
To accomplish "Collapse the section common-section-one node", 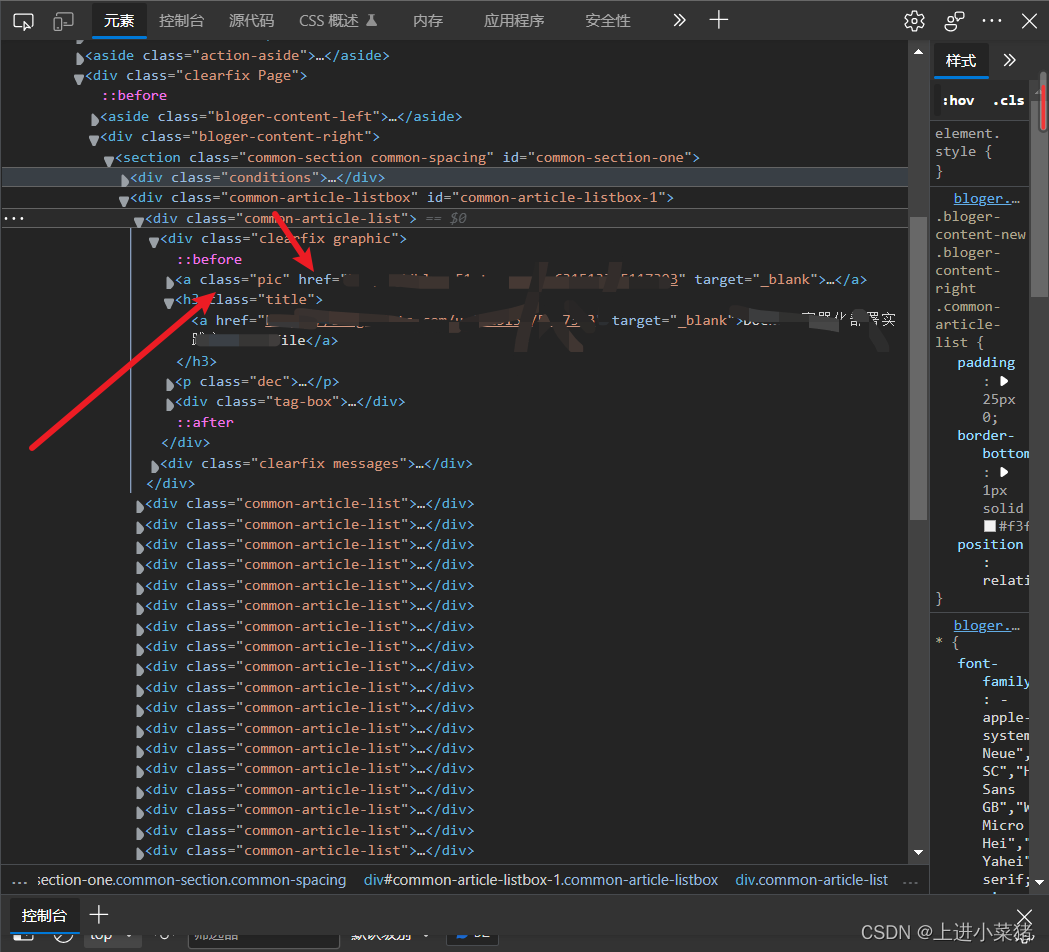I will (109, 161).
